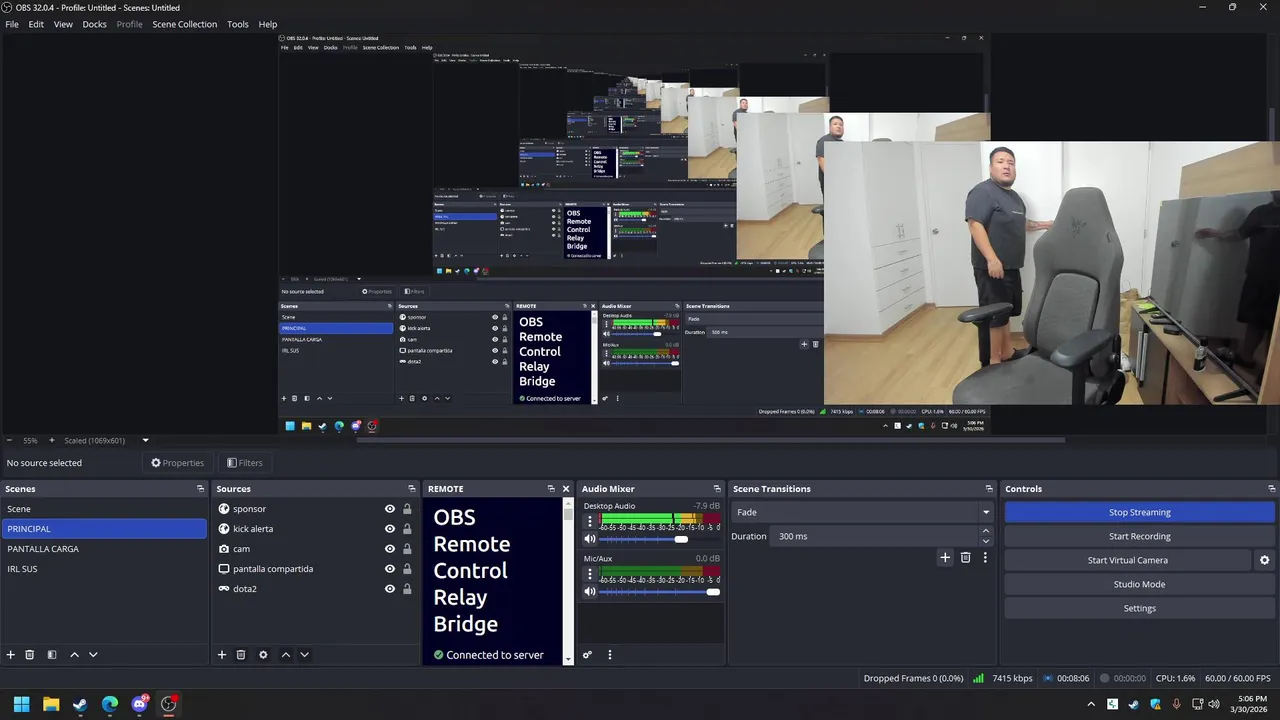Open Mic/Aux three-dot options

coord(590,574)
